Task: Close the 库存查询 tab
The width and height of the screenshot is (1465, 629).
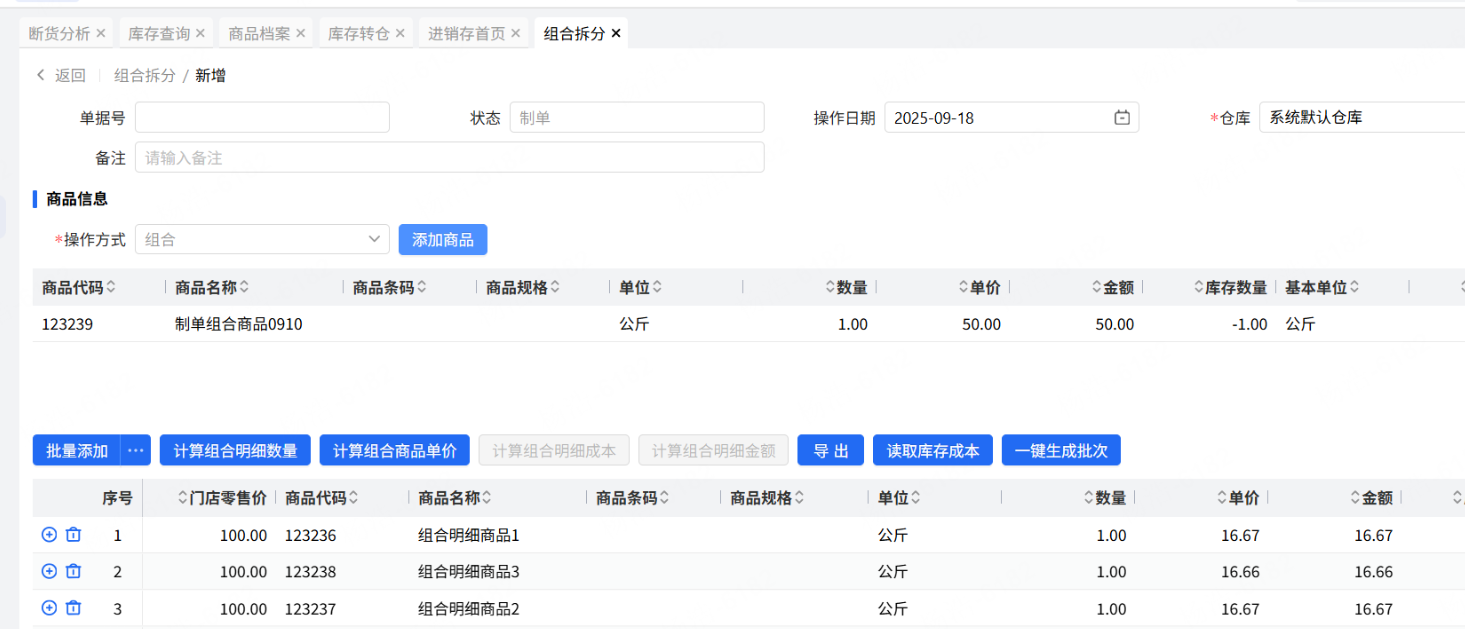Action: (x=200, y=33)
